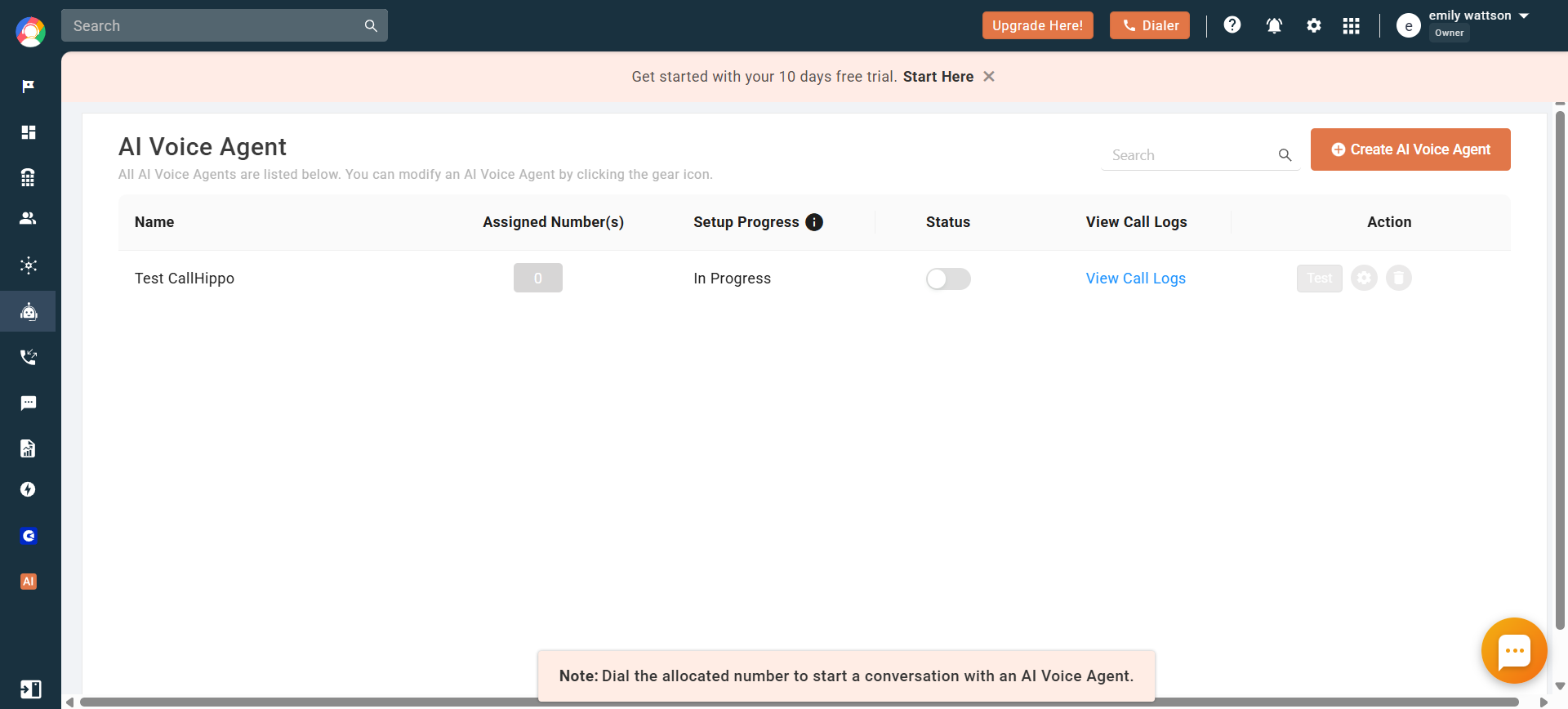1568x709 pixels.
Task: Click the Upgrade Here! button
Action: pyautogui.click(x=1038, y=25)
